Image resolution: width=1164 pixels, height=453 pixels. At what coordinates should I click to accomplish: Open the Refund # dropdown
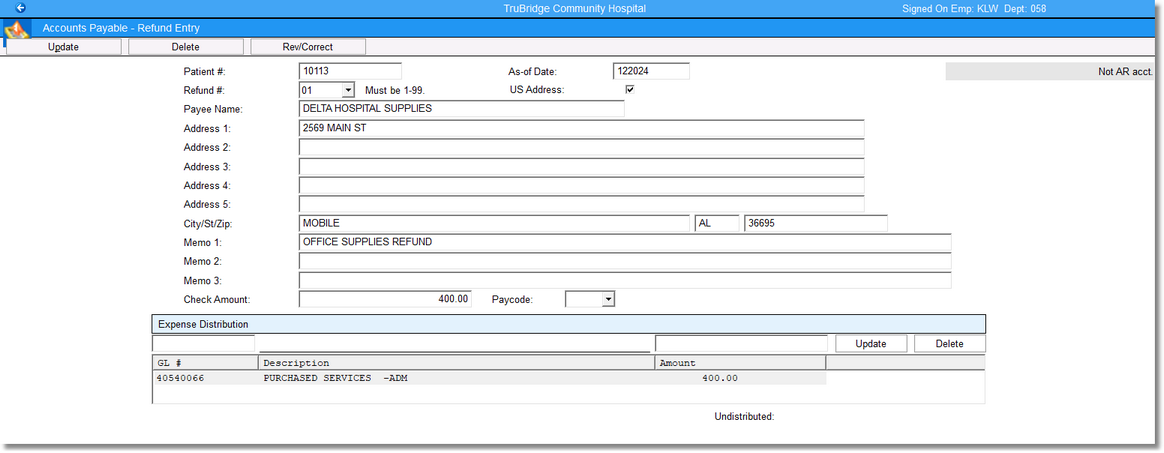(348, 90)
